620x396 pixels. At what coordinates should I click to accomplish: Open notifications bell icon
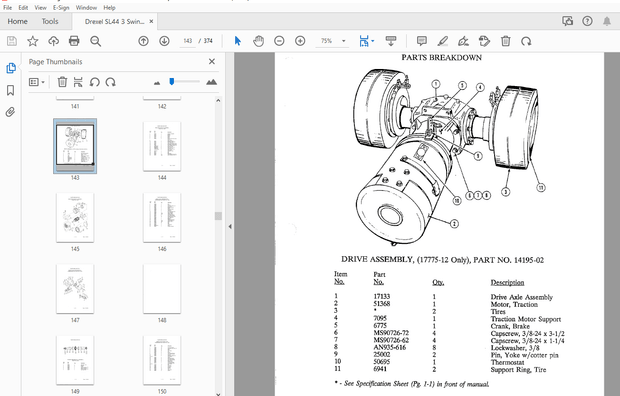[607, 21]
